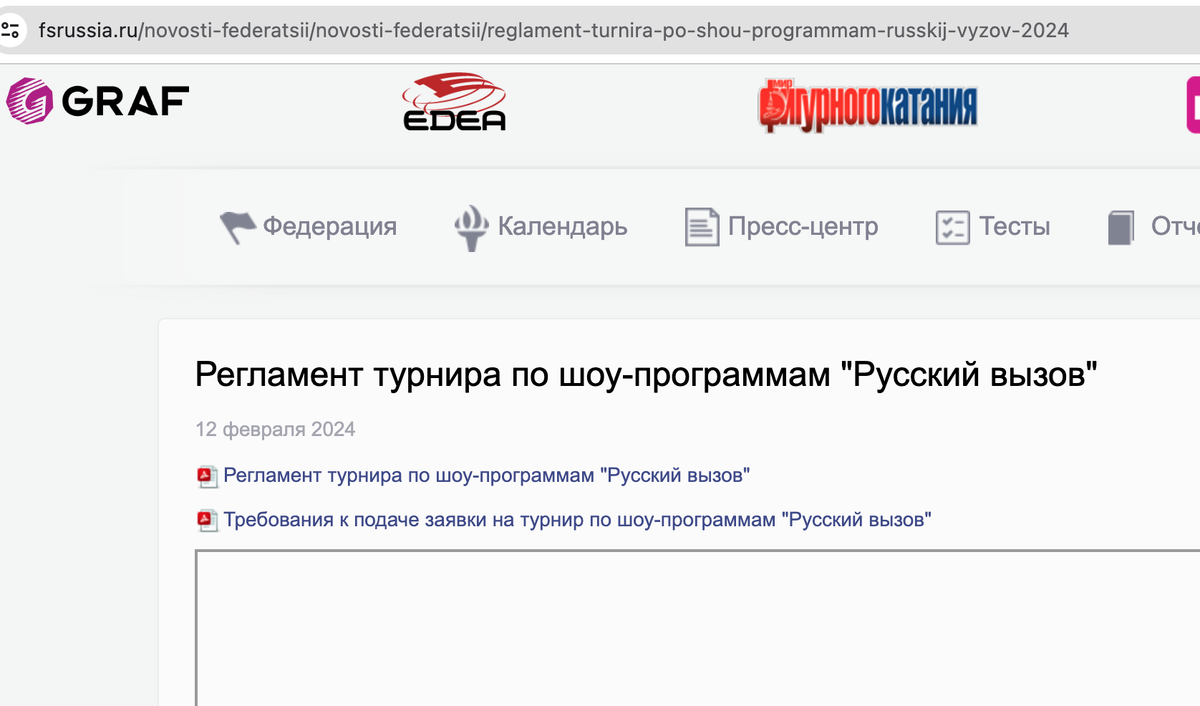The width and height of the screenshot is (1200, 706).
Task: Open the GRAF sponsor logo
Action: click(x=97, y=100)
